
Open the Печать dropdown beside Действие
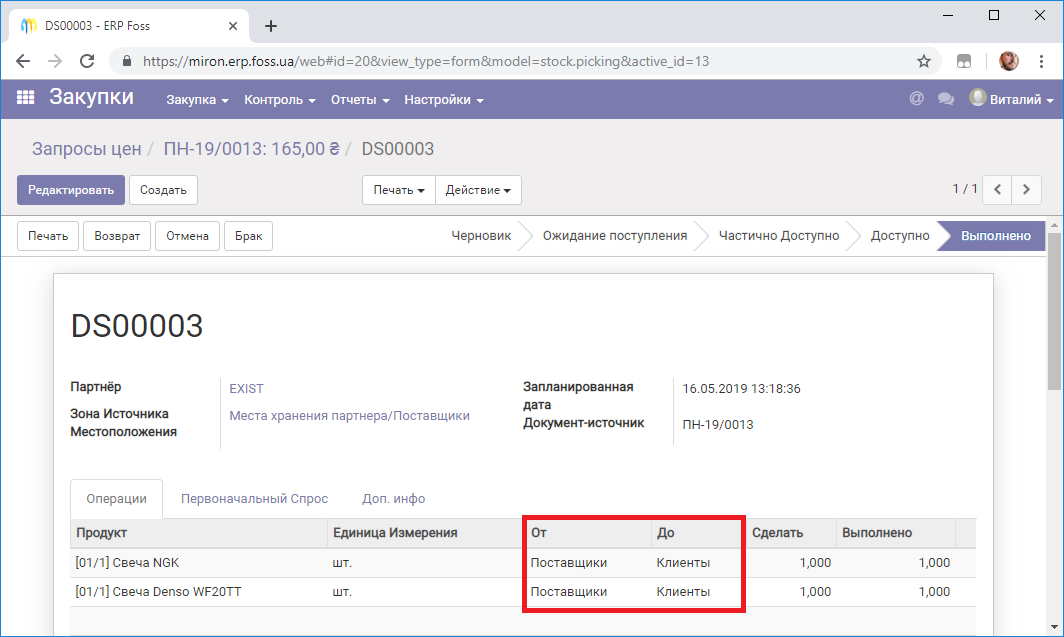coord(399,190)
